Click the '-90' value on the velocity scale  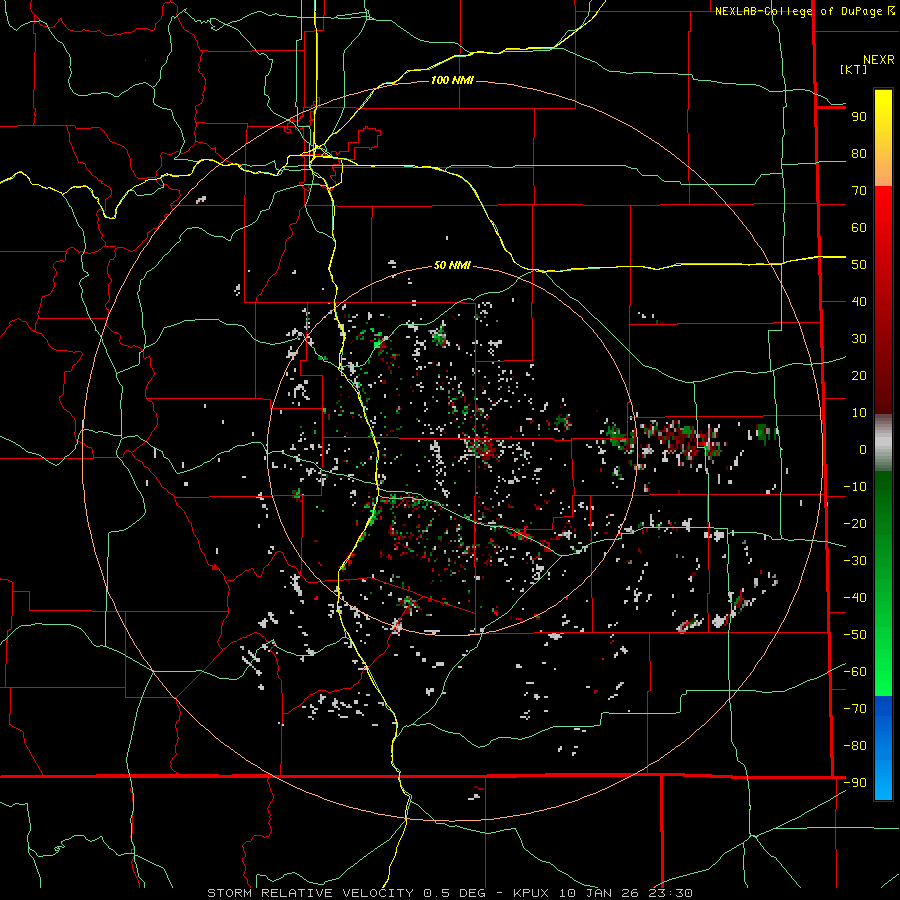pyautogui.click(x=855, y=783)
